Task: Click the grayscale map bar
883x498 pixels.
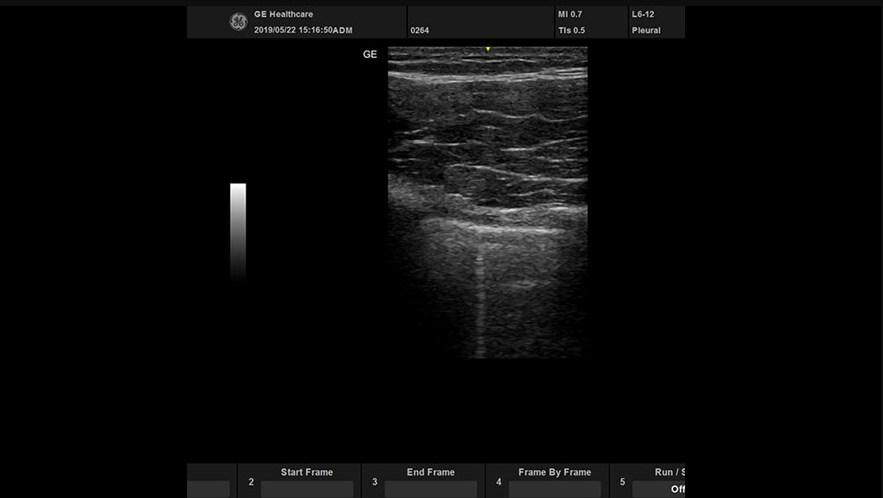Action: (x=238, y=228)
